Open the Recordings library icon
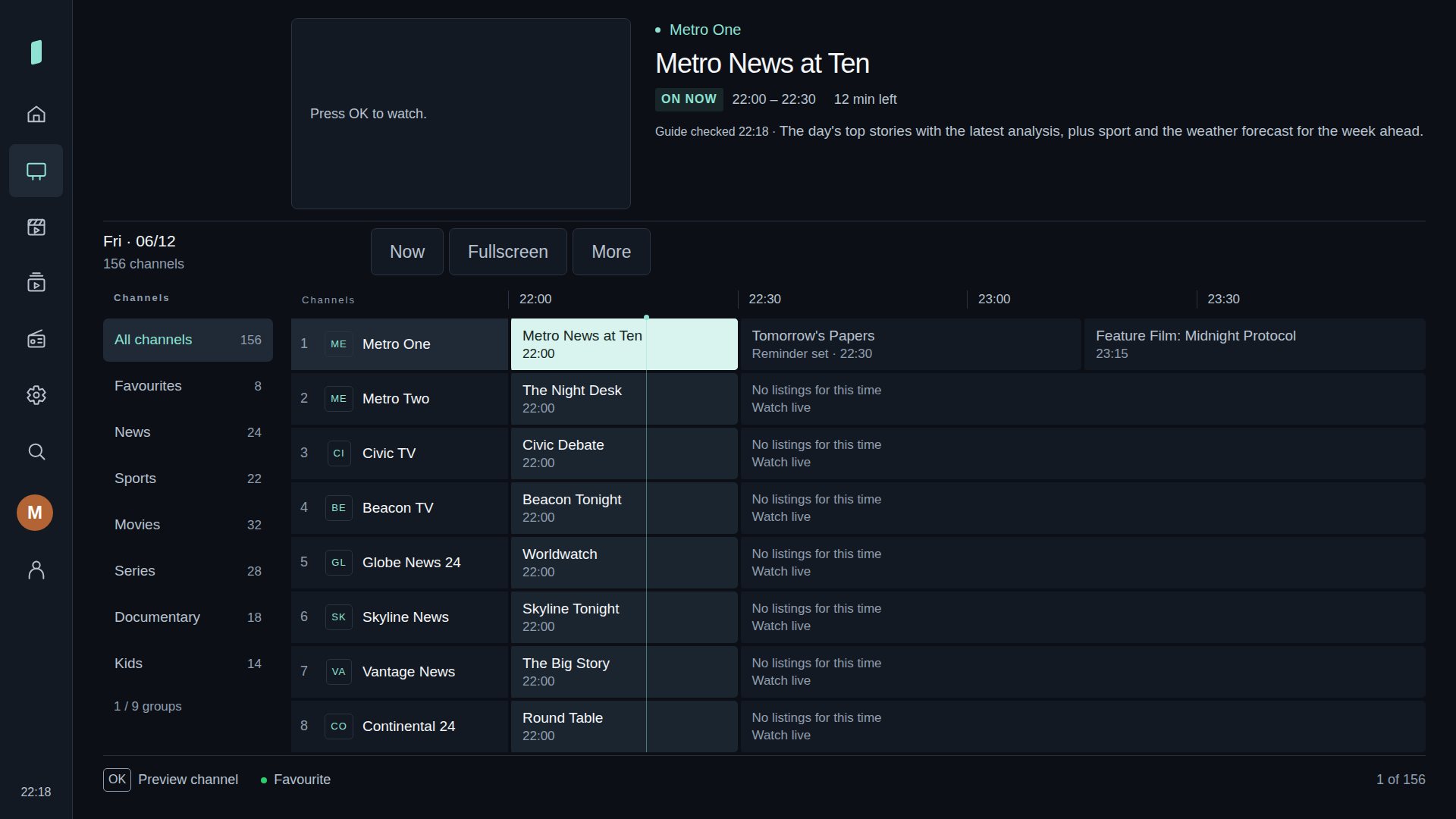 pyautogui.click(x=36, y=283)
